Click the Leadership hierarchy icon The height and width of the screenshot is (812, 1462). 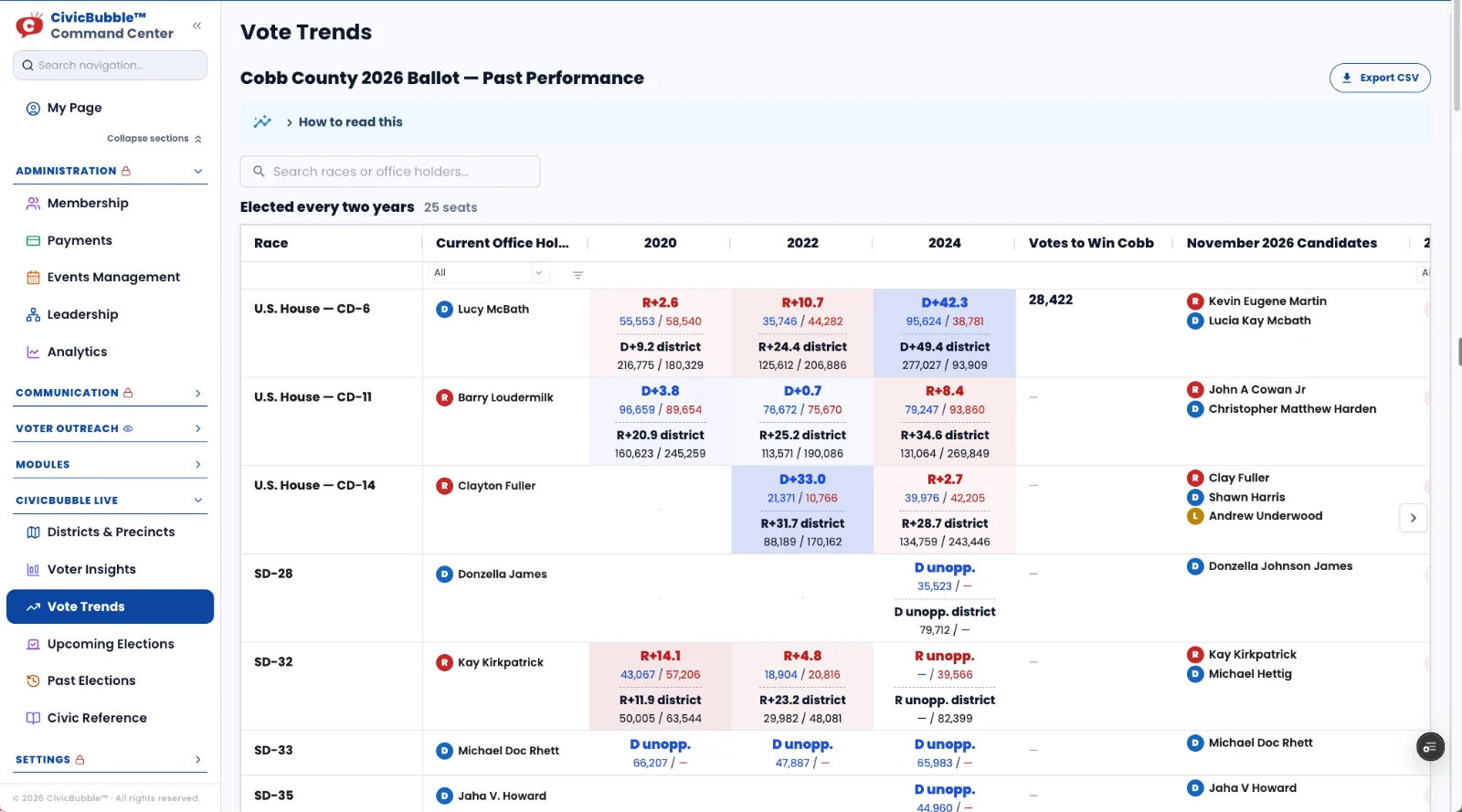pos(33,315)
